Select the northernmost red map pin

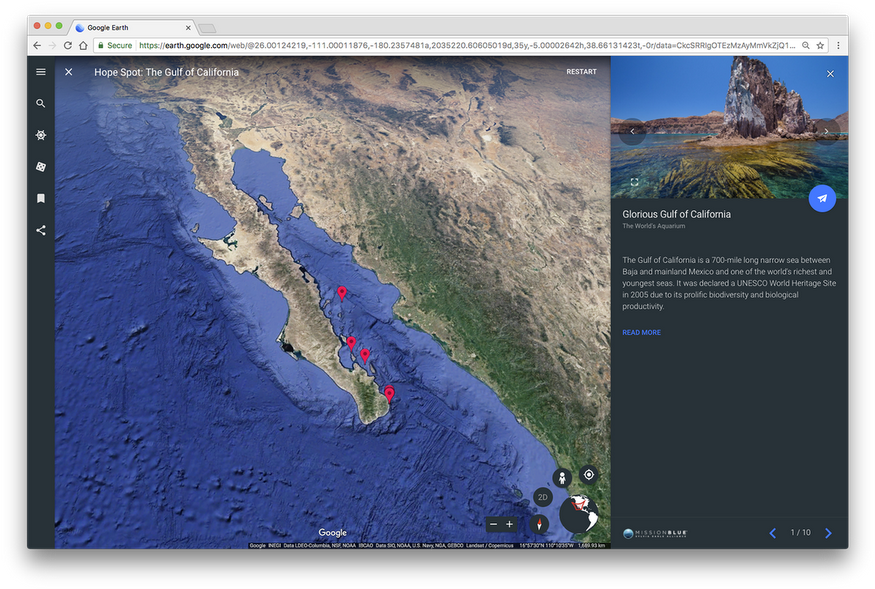tap(342, 293)
